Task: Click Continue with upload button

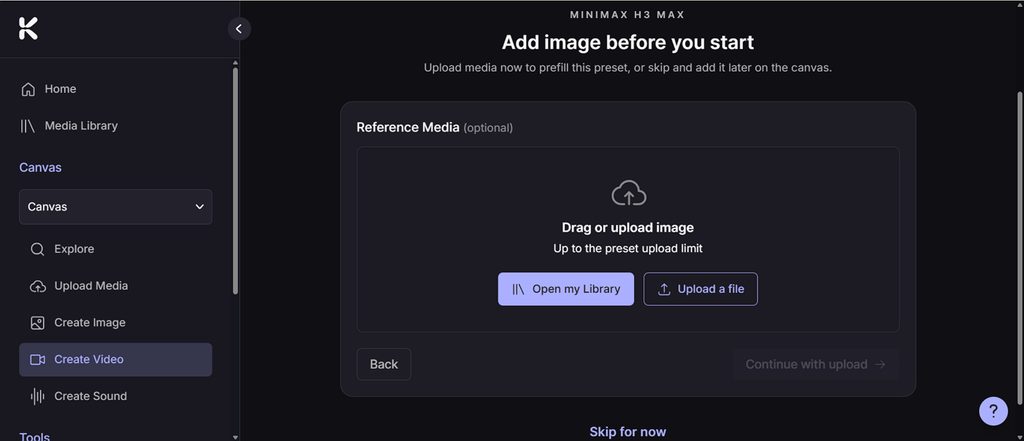Action: [x=816, y=365]
